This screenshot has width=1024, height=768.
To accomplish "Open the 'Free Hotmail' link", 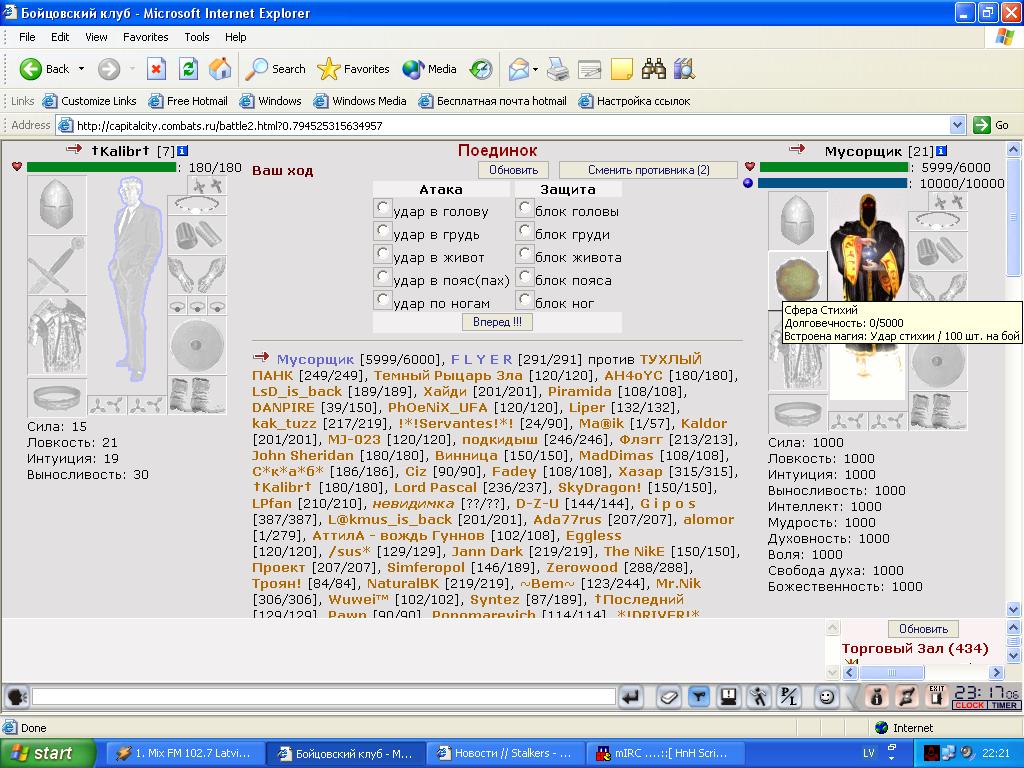I will [188, 101].
